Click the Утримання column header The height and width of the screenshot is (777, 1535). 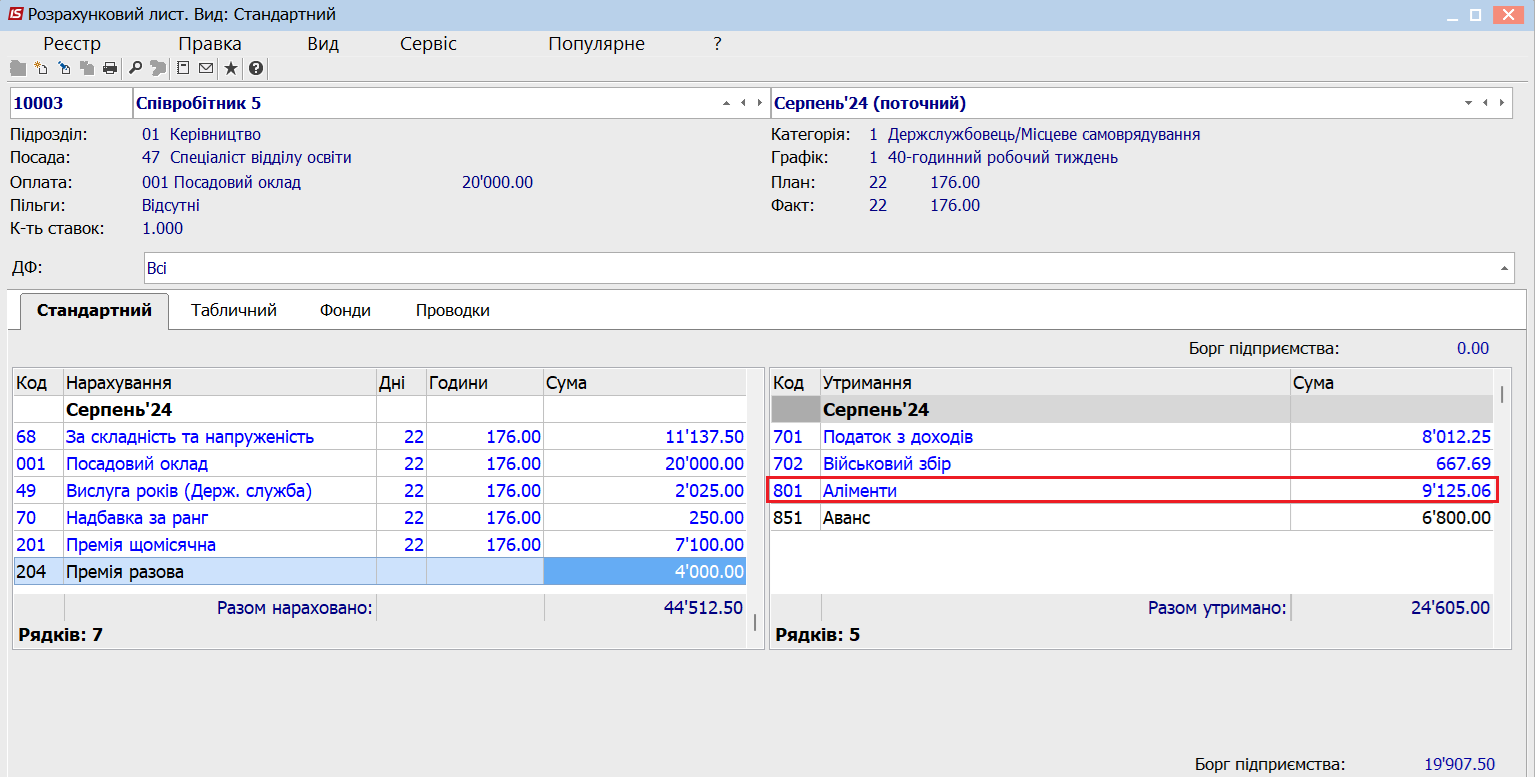click(1055, 383)
